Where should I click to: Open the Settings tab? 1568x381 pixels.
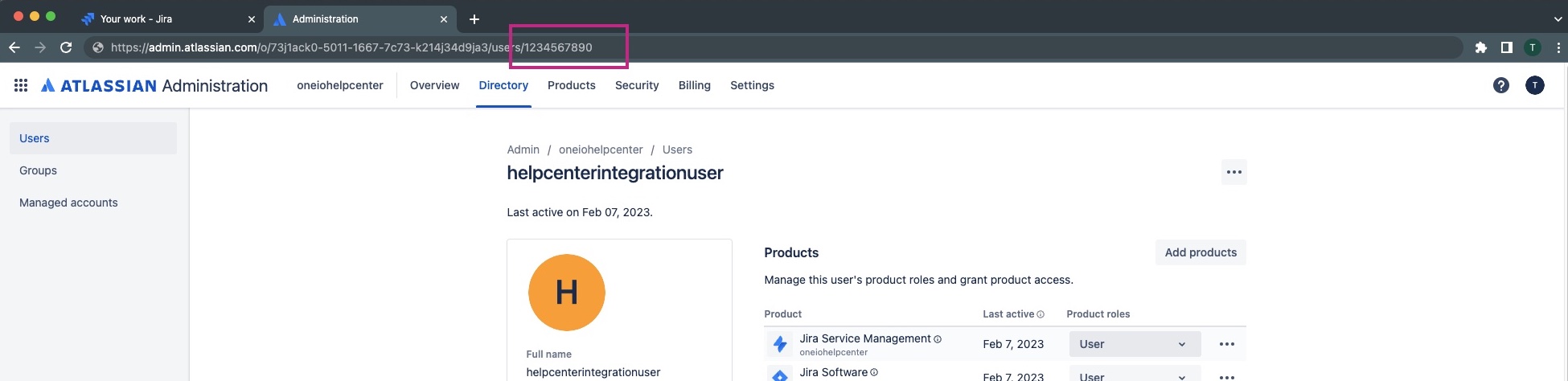pos(753,85)
